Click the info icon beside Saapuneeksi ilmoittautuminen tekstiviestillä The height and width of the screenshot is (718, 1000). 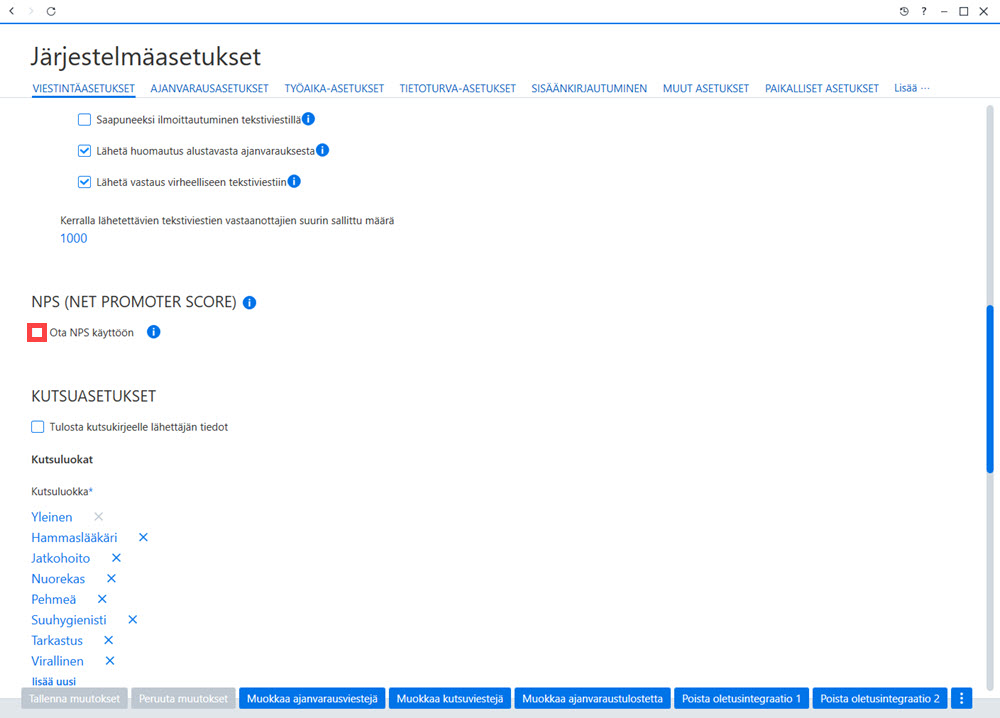tap(308, 119)
